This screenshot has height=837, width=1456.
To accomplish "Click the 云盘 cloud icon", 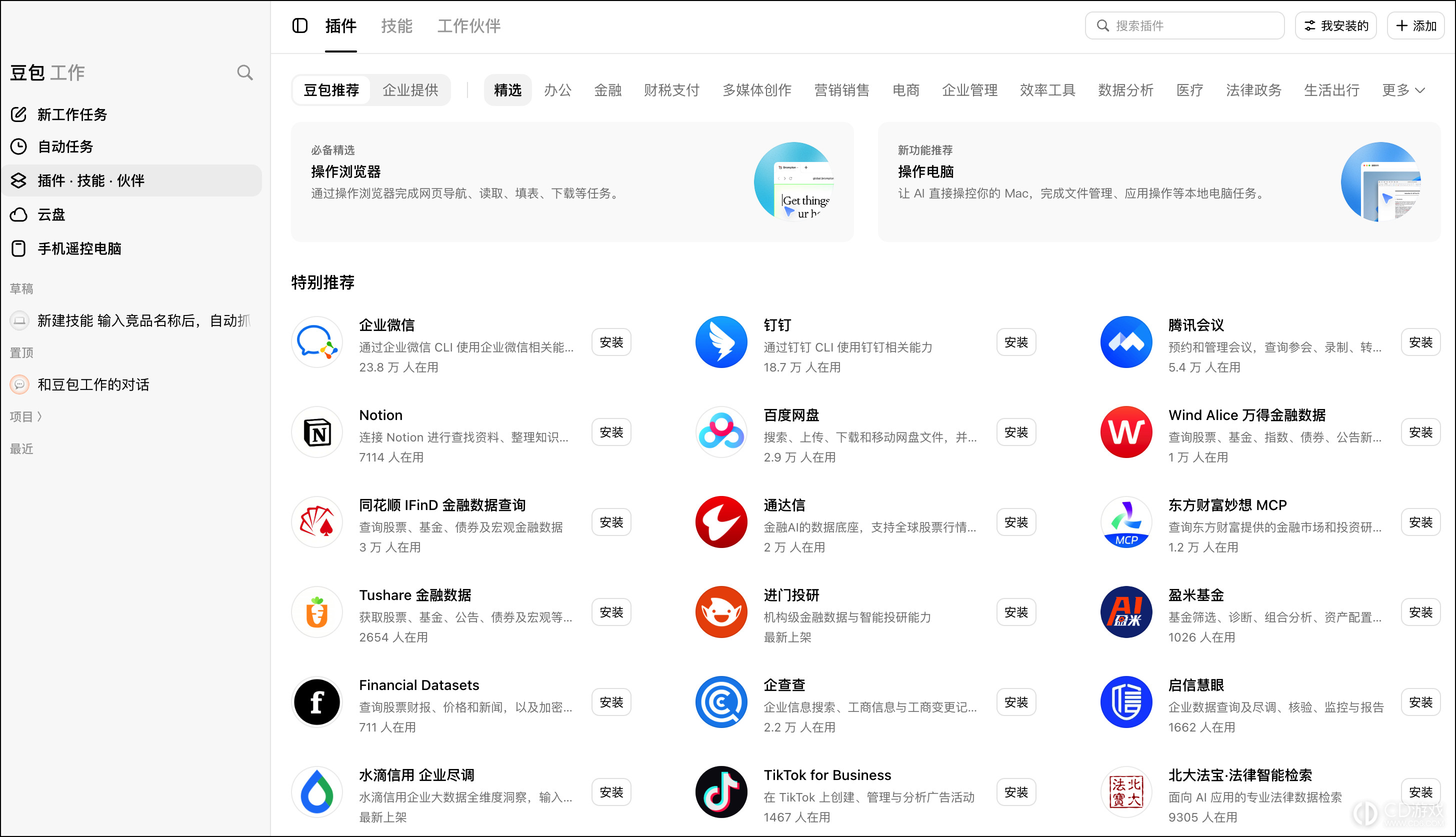I will [x=19, y=214].
